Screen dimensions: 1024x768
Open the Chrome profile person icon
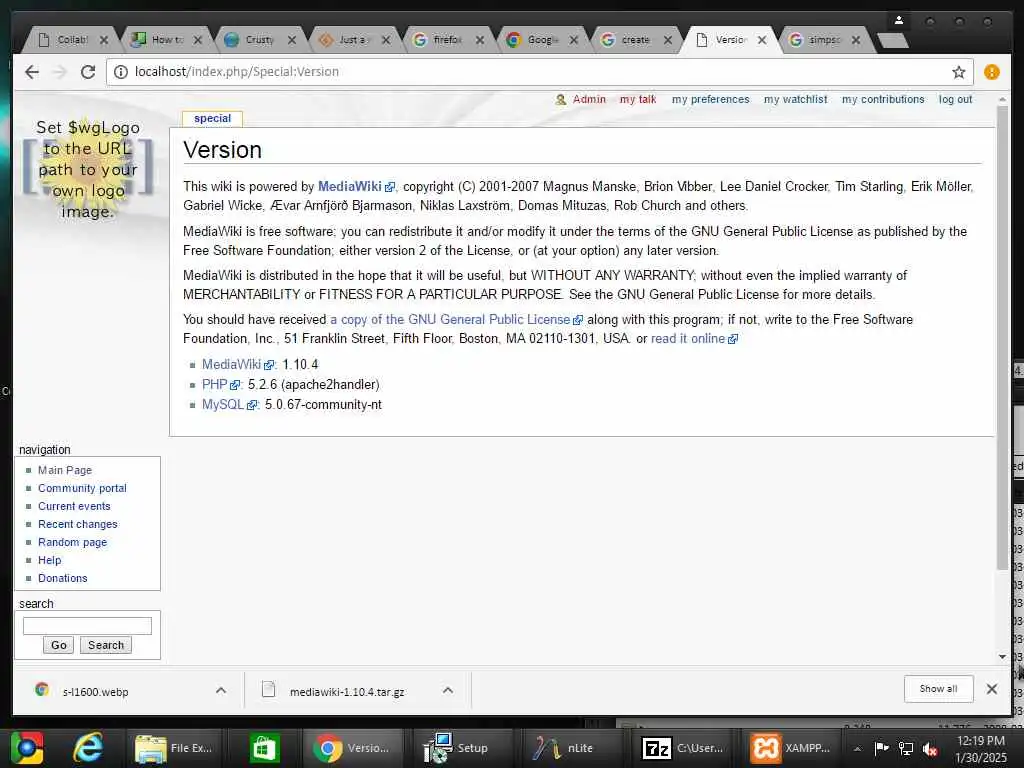click(899, 21)
